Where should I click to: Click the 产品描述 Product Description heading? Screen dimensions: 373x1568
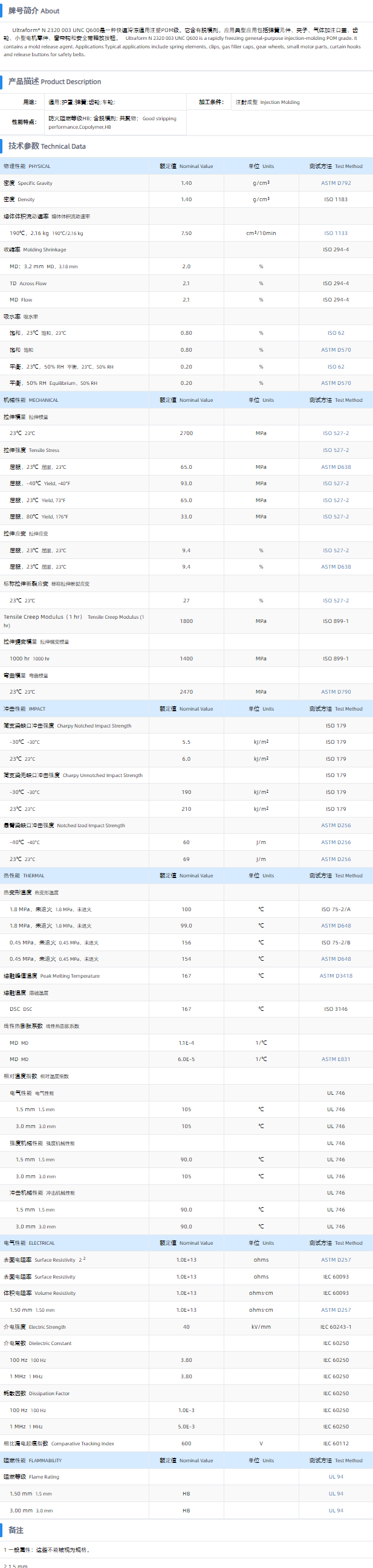[54, 81]
